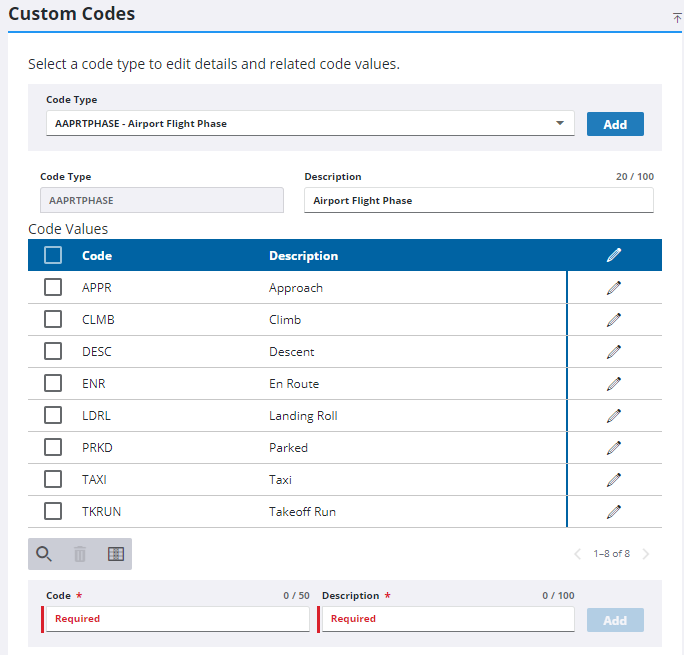Open search using the magnifier icon
The height and width of the screenshot is (655, 684).
pos(44,554)
